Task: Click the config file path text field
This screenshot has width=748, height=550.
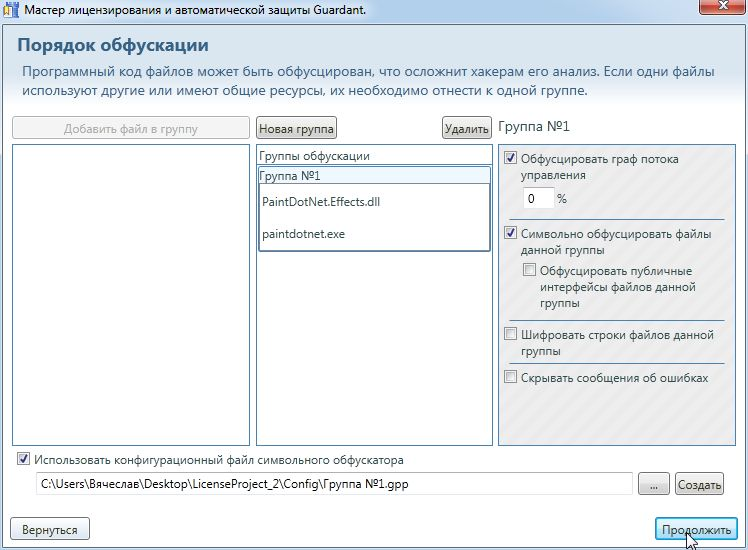Action: point(334,484)
